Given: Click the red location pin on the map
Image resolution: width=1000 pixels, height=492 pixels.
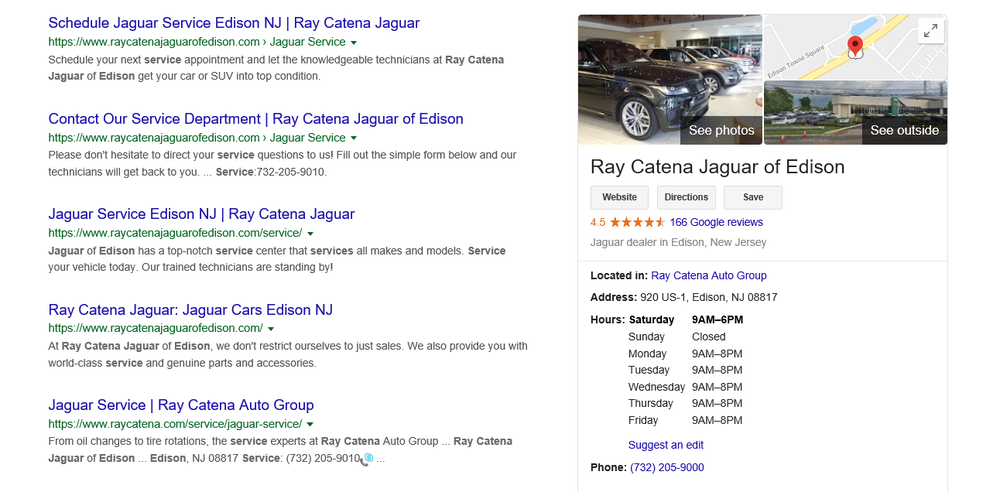Looking at the screenshot, I should pos(855,46).
